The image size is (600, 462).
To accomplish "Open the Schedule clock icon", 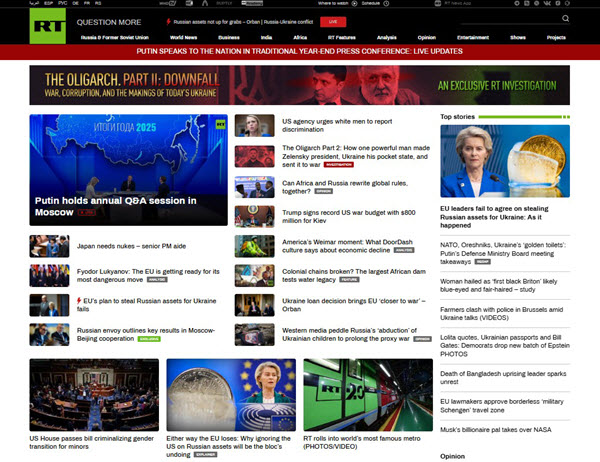I will tap(385, 5).
